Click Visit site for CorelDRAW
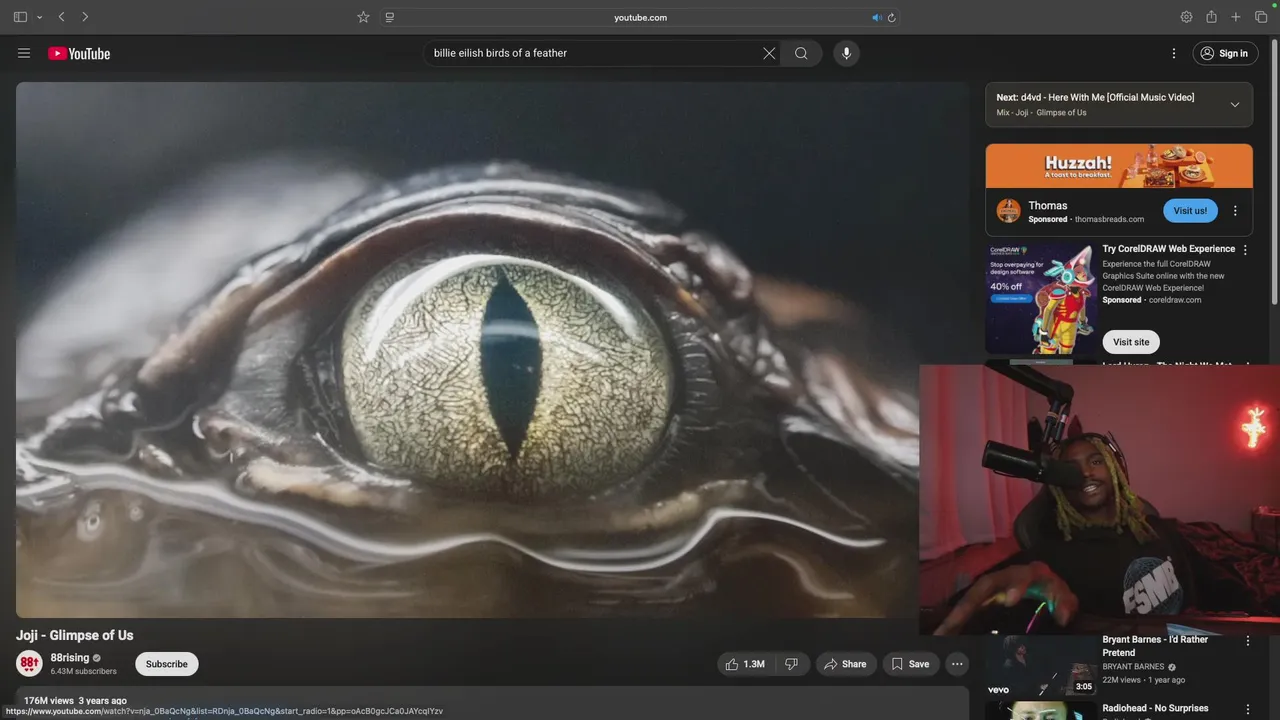 tap(1131, 342)
